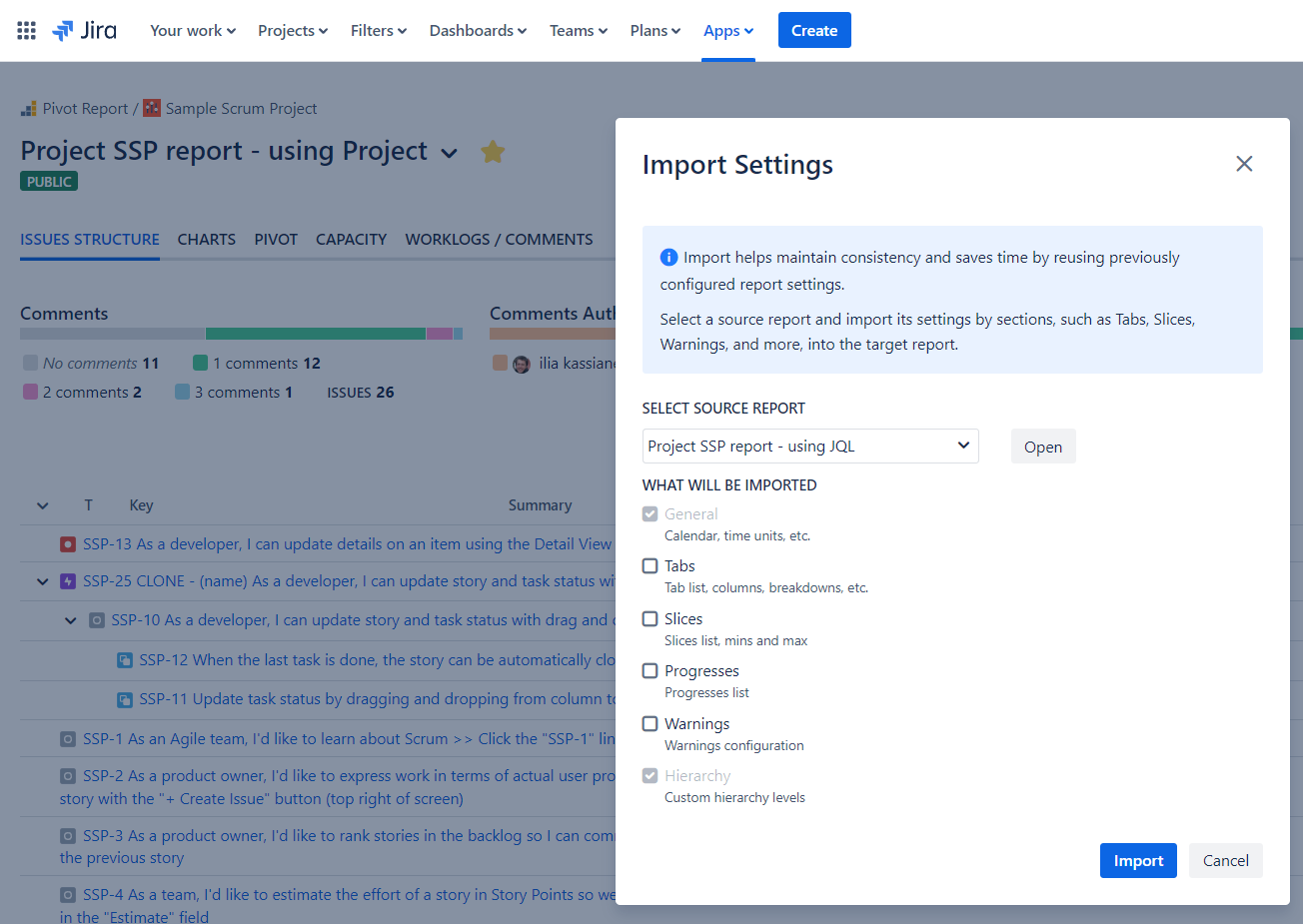Toggle the disabled Hierarchy checkbox
The width and height of the screenshot is (1303, 924).
[x=651, y=776]
